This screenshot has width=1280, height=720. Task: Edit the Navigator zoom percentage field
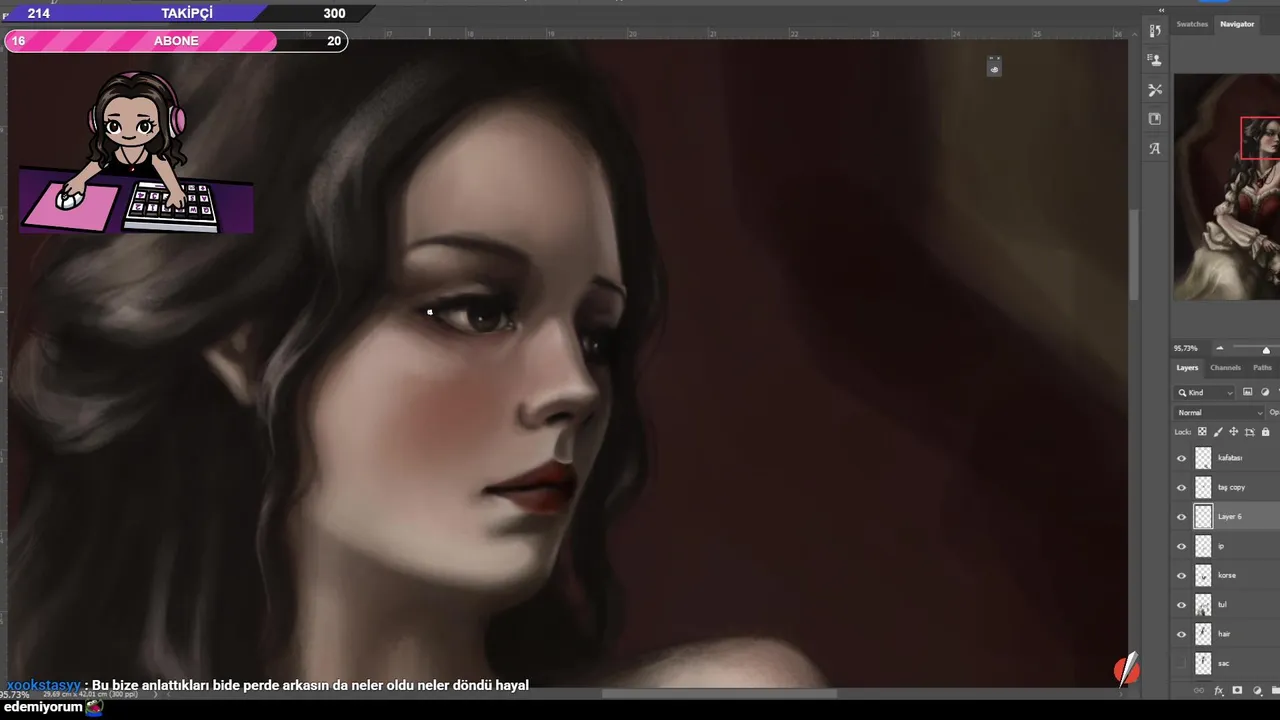coord(1186,348)
